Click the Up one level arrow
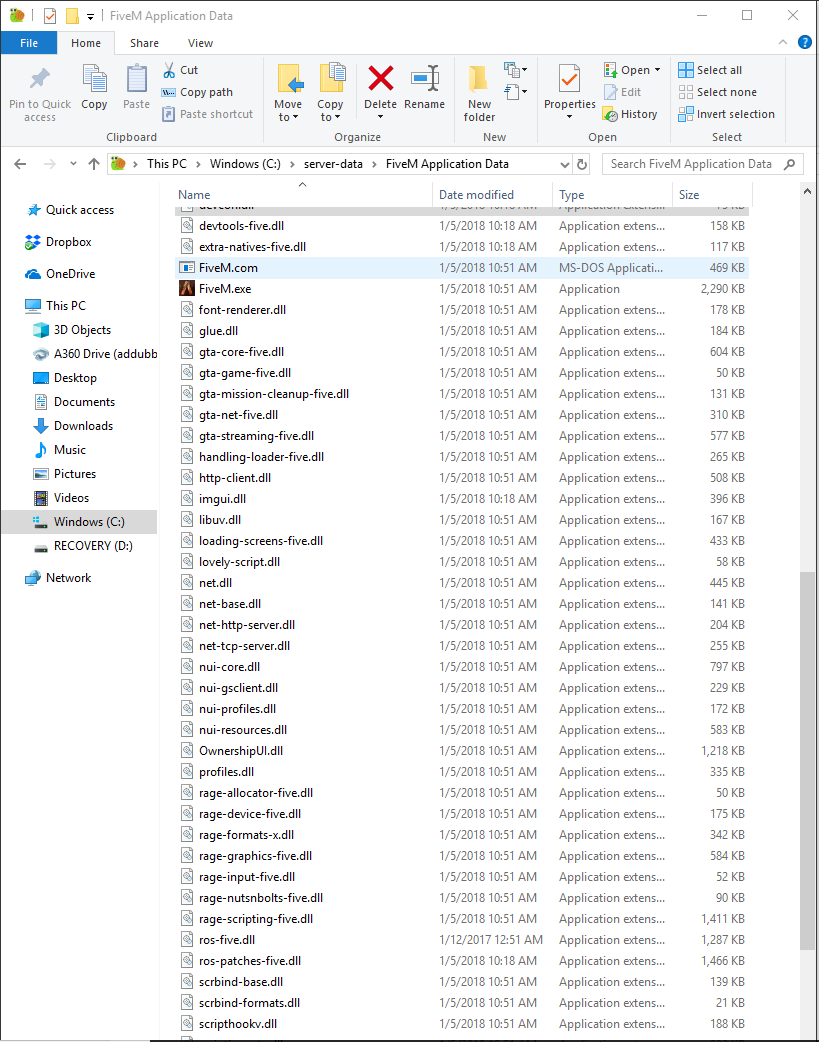Viewport: 819px width, 1042px height. click(94, 164)
